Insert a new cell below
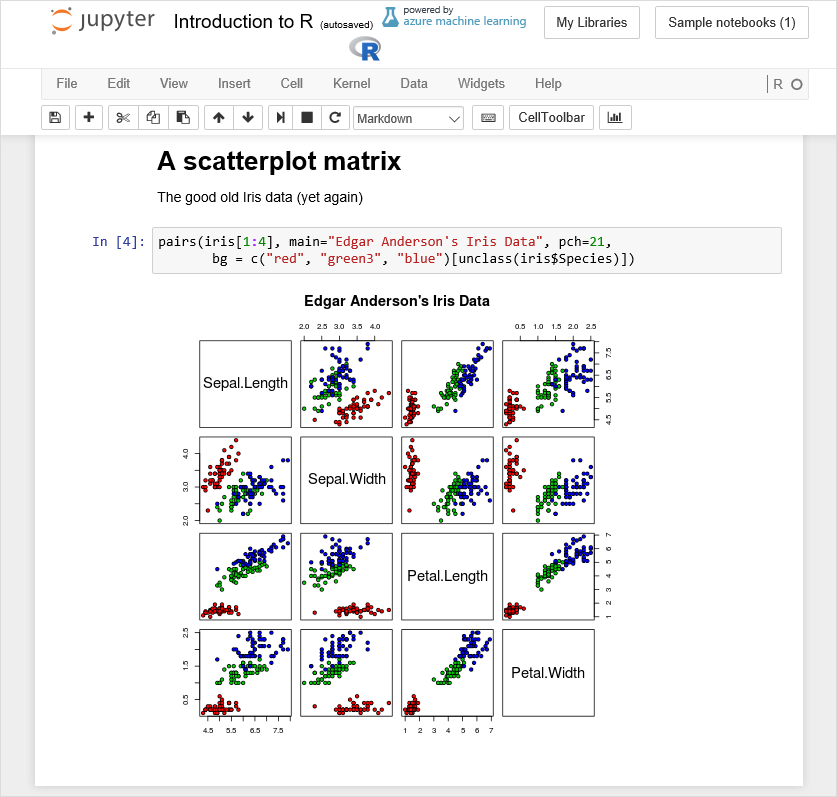 (88, 117)
